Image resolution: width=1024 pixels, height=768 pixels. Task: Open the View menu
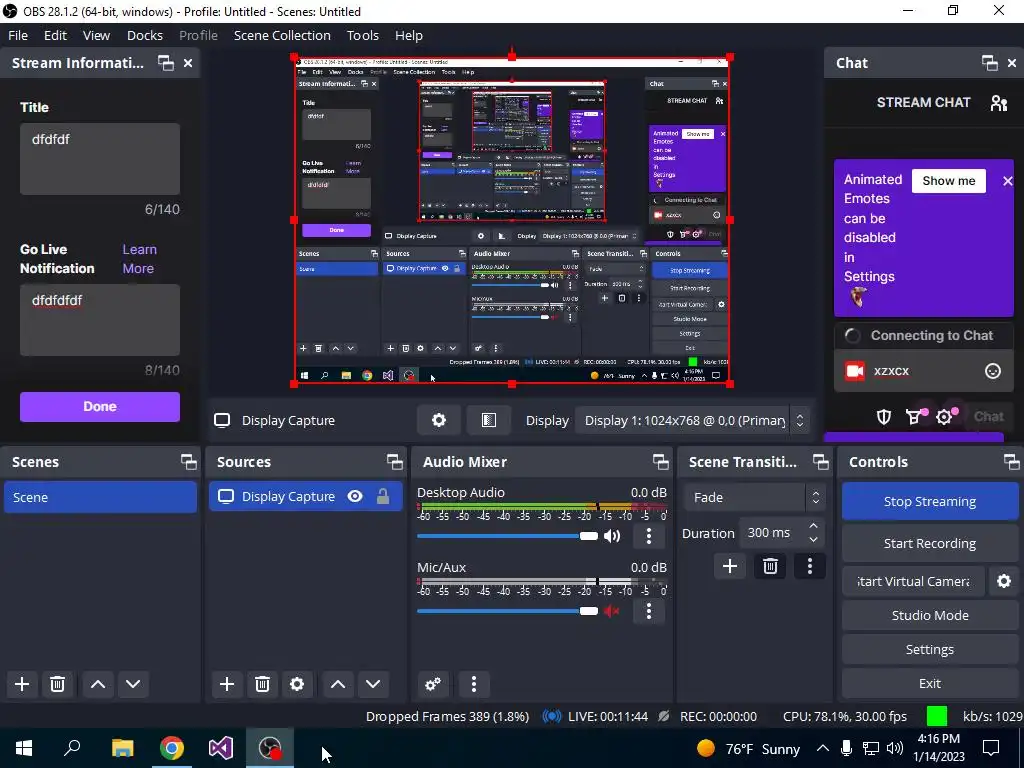pos(96,35)
